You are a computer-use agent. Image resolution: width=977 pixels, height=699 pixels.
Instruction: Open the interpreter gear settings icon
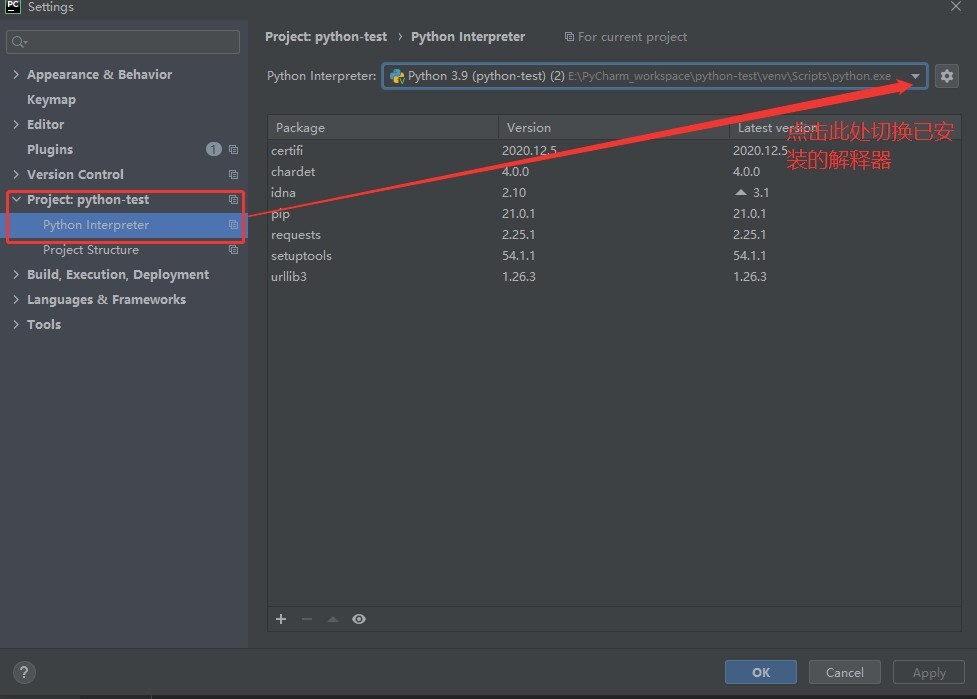[946, 76]
